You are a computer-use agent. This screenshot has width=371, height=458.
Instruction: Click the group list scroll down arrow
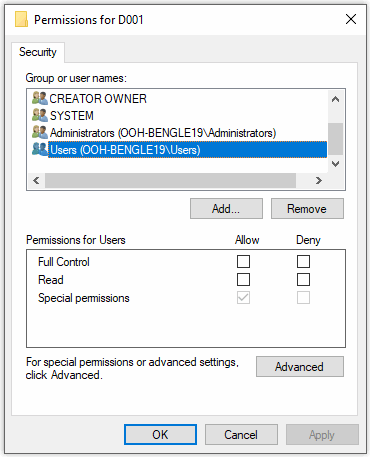coord(336,164)
